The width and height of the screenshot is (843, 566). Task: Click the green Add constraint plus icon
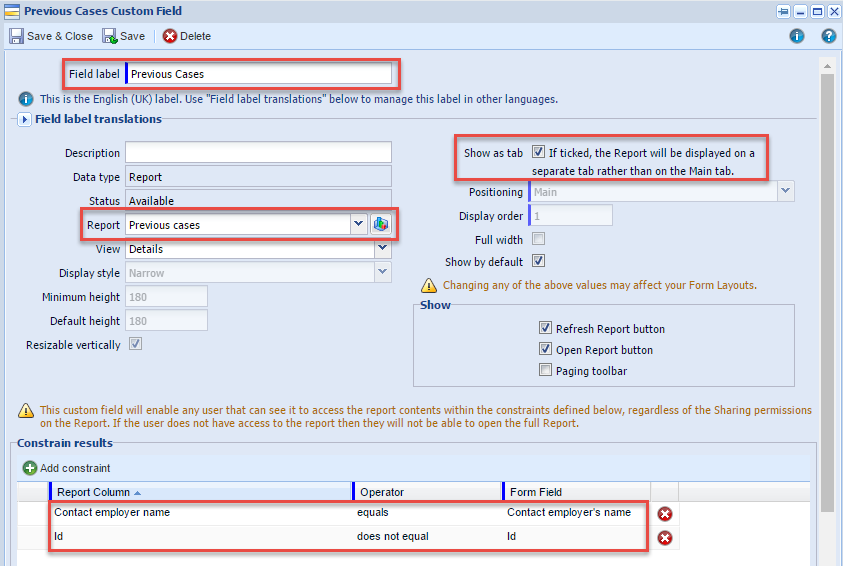30,468
